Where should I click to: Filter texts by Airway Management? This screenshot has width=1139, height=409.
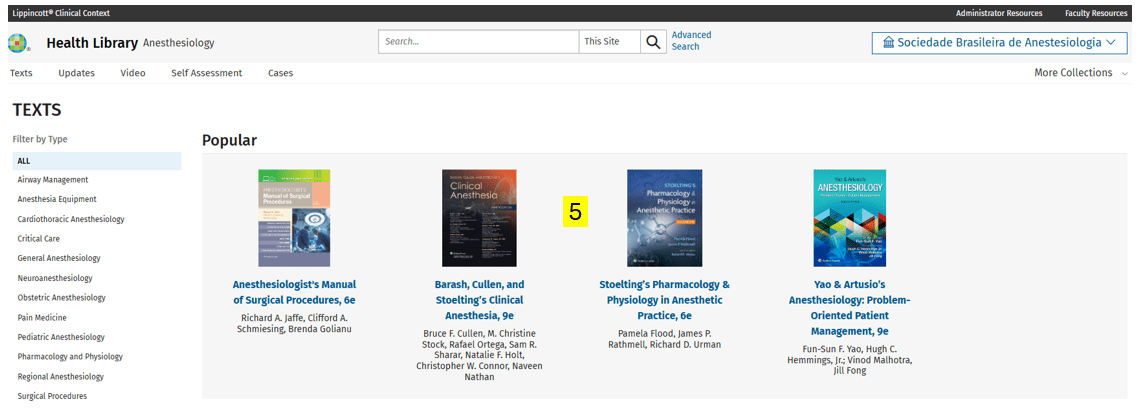[x=53, y=179]
